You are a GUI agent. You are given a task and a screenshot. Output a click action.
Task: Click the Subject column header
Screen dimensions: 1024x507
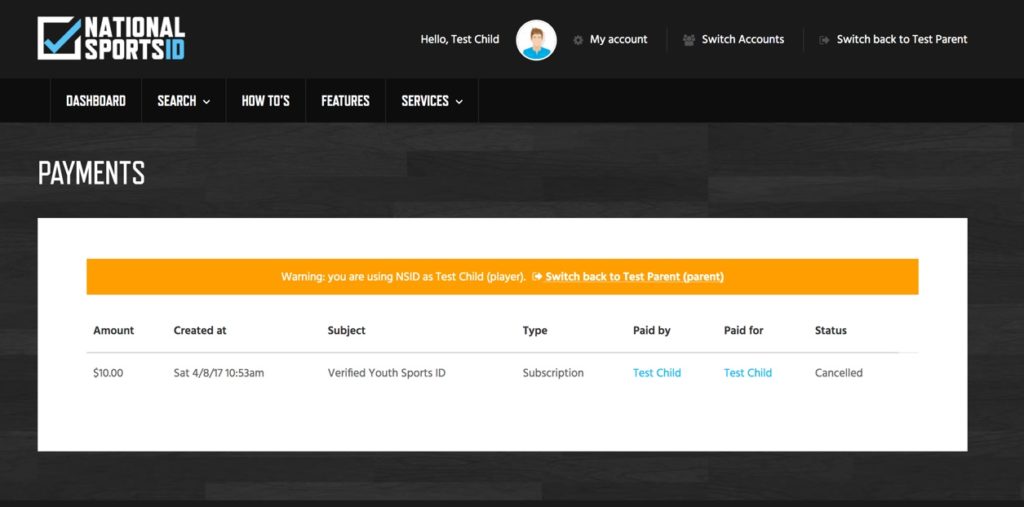tap(347, 331)
